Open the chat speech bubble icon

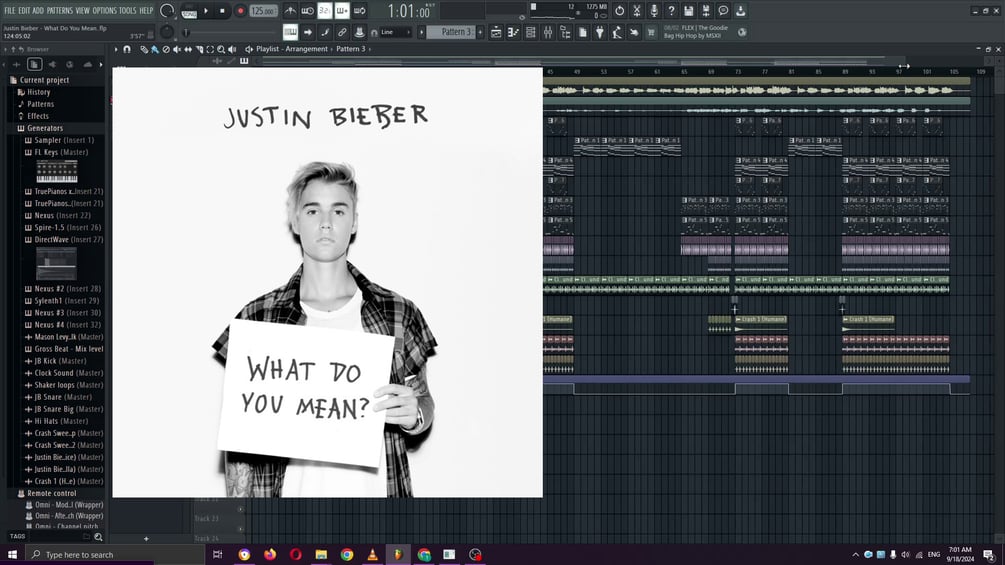point(724,11)
